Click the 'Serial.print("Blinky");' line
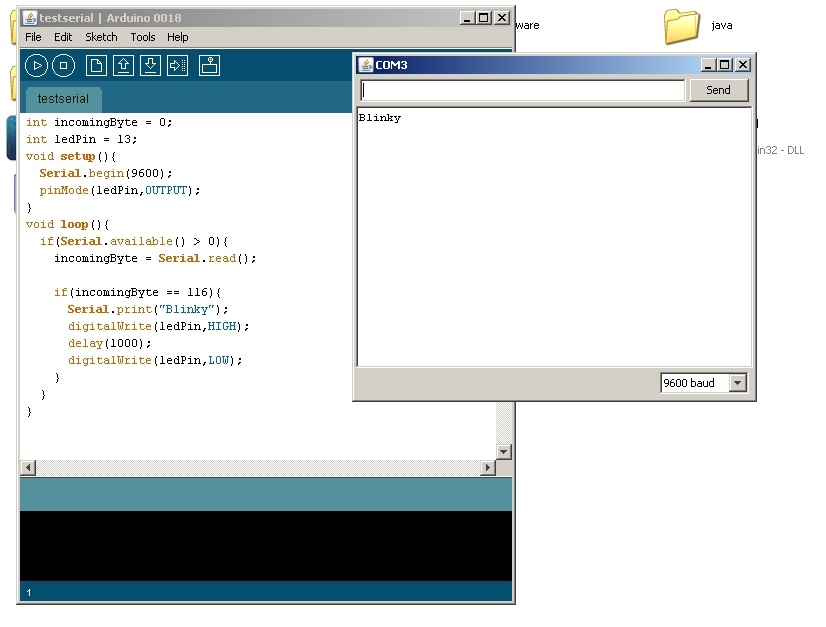The image size is (826, 627). tap(148, 309)
